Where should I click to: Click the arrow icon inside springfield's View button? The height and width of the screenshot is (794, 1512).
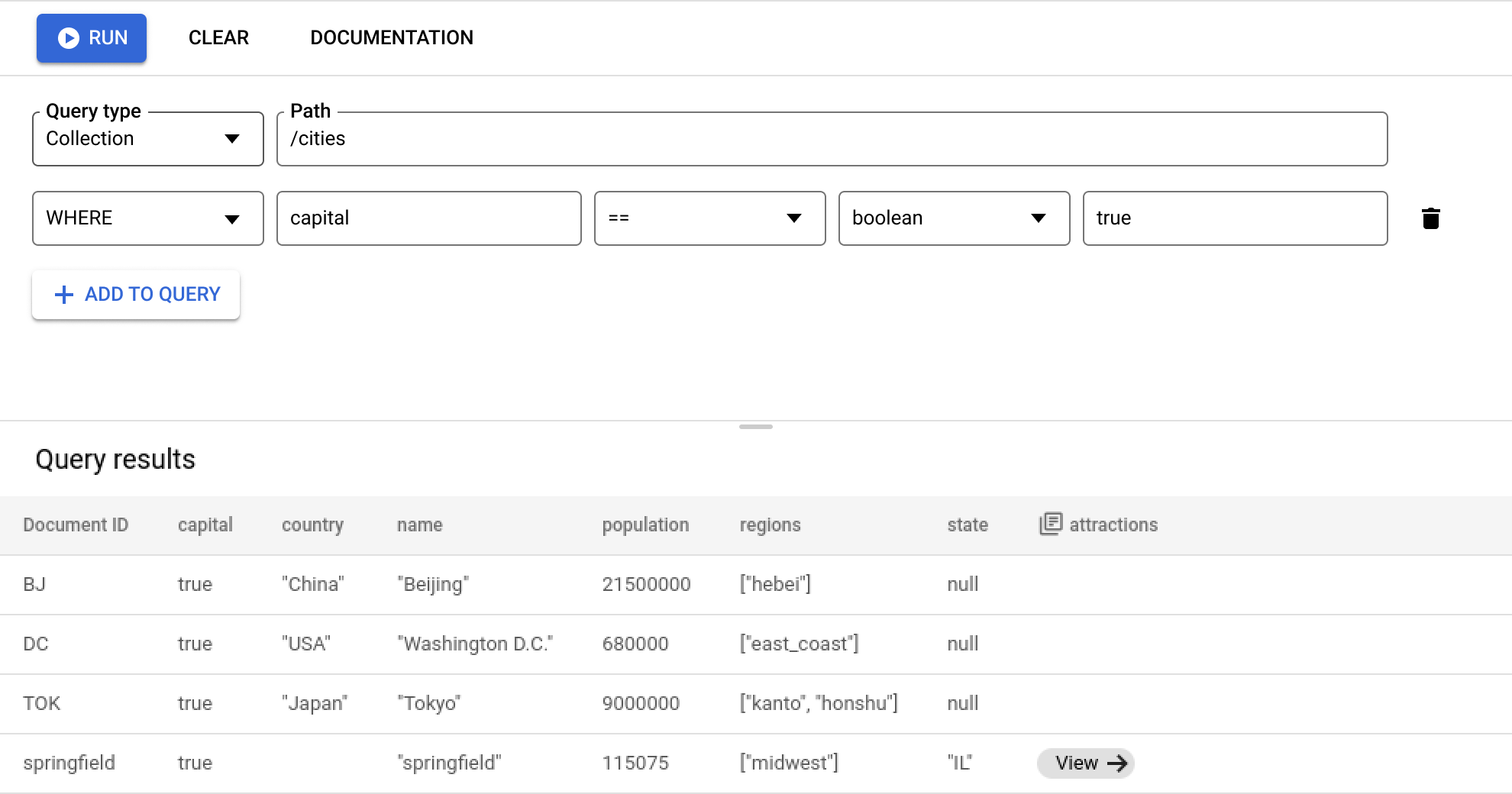[x=1118, y=763]
